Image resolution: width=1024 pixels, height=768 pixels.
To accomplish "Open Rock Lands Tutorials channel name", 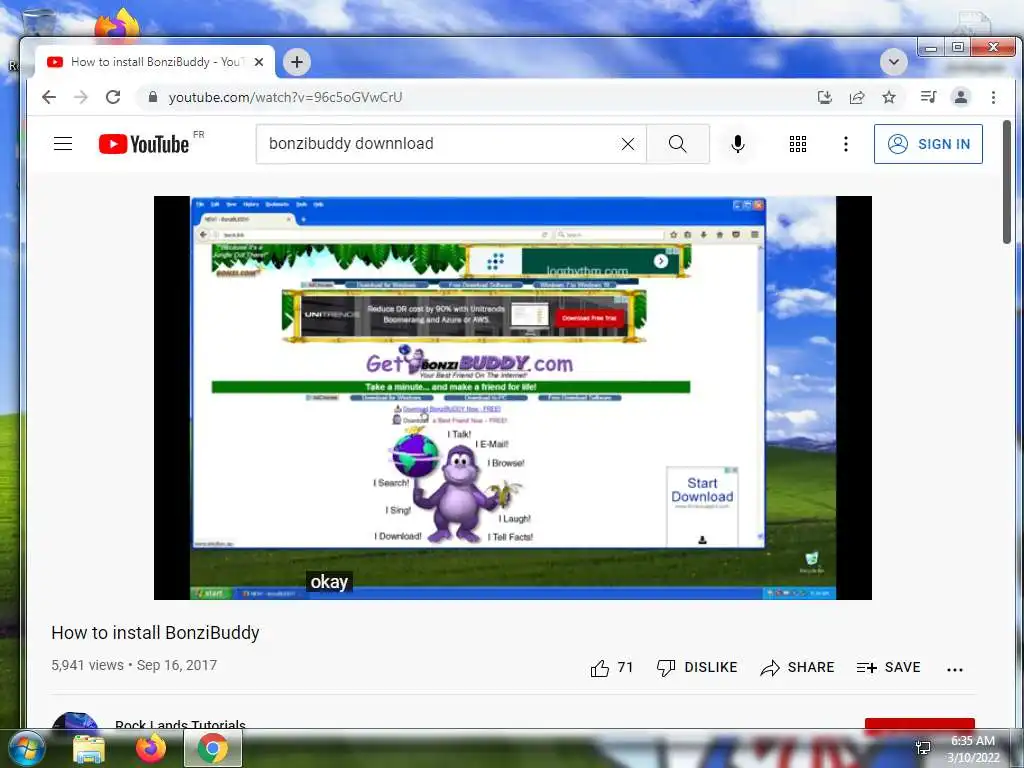I will (x=180, y=725).
